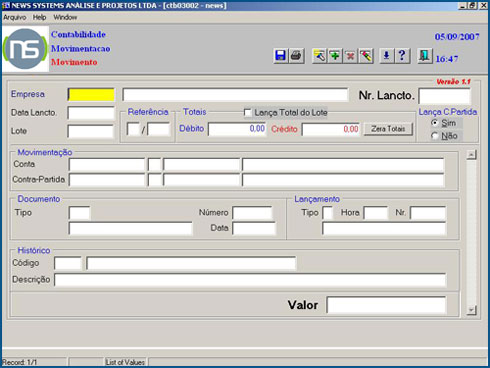
Task: Click the Nr. Lancto. field
Action: coord(444,96)
